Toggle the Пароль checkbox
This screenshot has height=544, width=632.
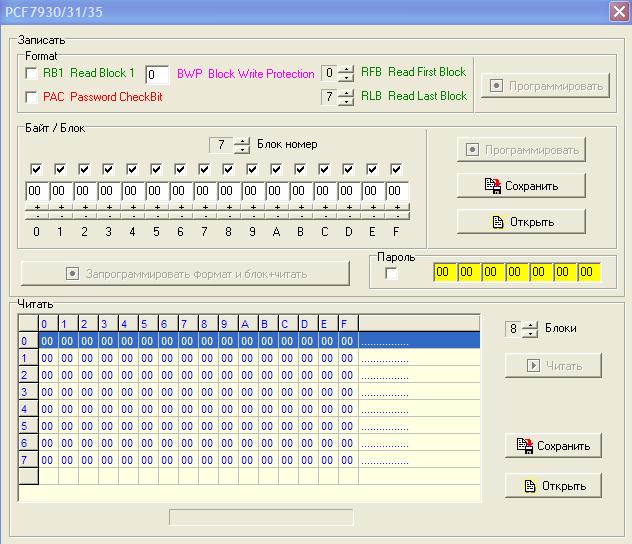[x=391, y=273]
